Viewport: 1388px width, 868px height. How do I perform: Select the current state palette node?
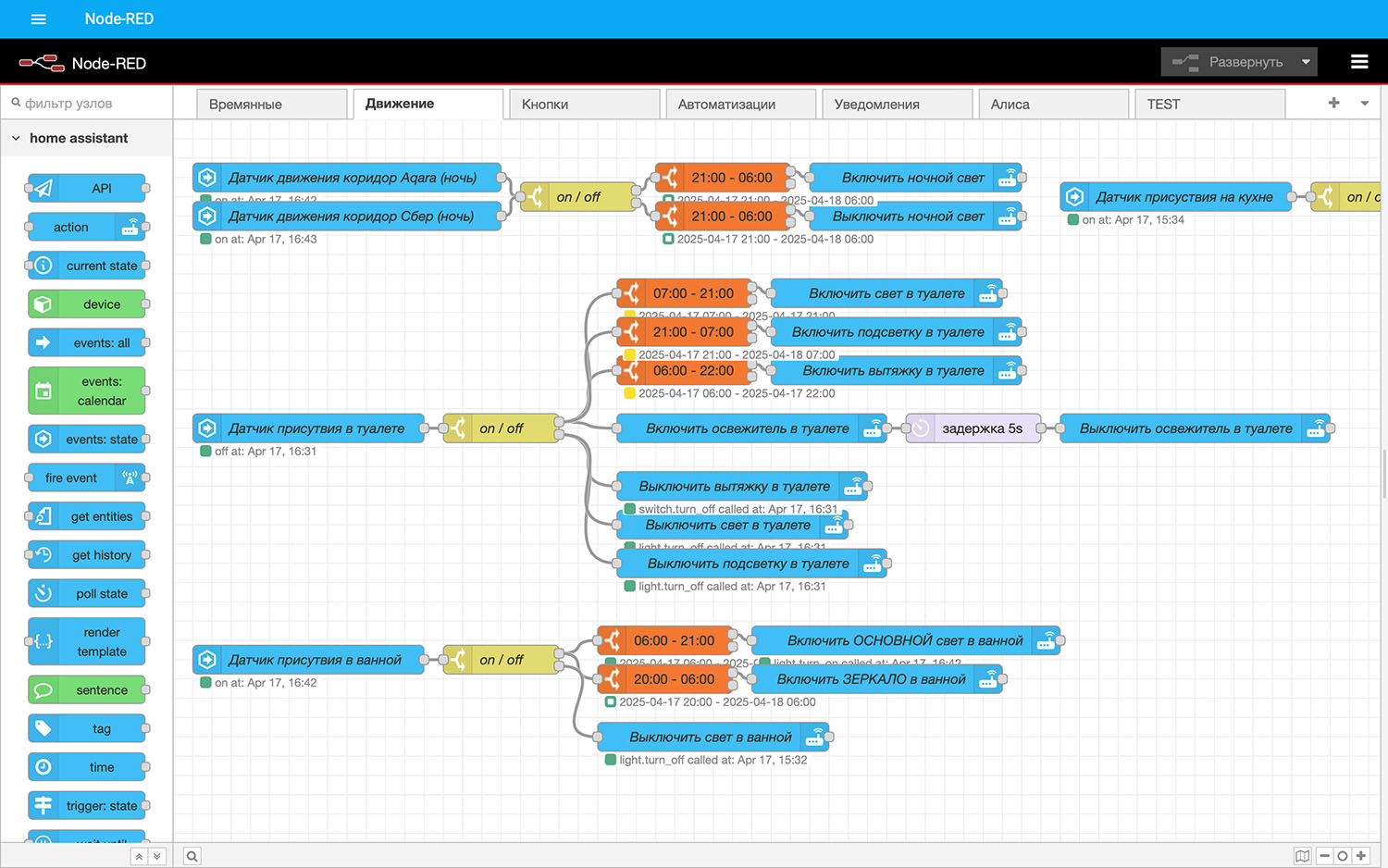point(87,266)
